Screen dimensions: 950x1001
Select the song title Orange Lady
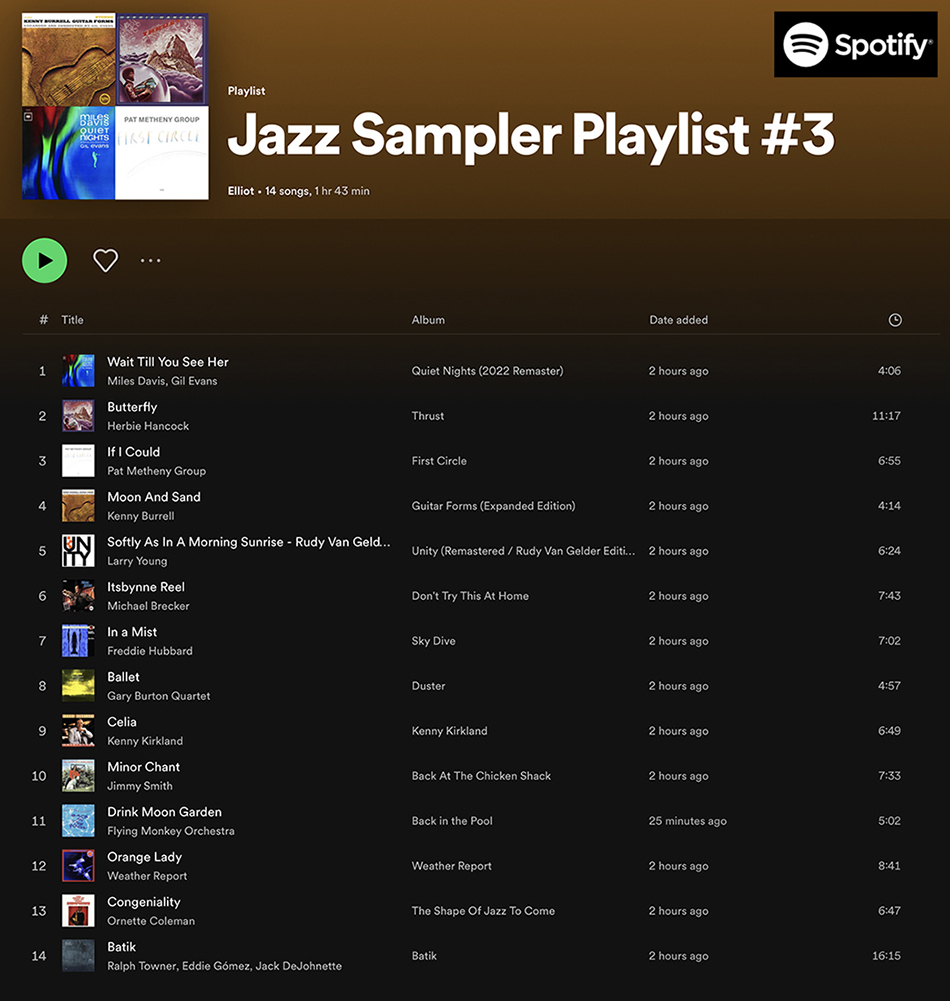144,857
